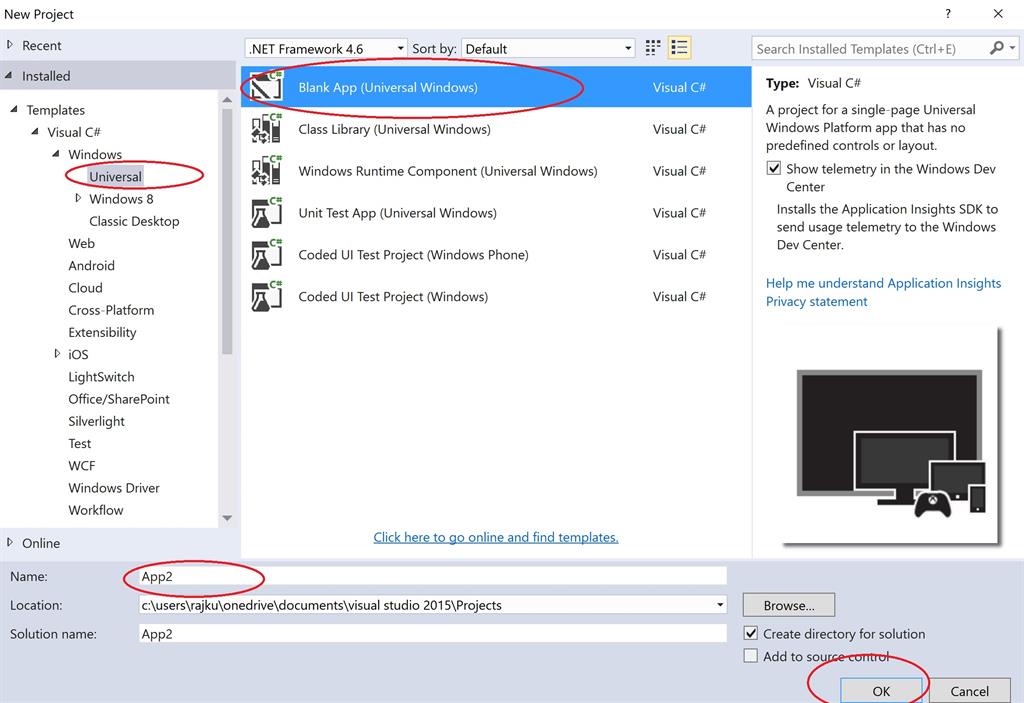Click the Coded UI Test Project (Windows) icon

[267, 296]
